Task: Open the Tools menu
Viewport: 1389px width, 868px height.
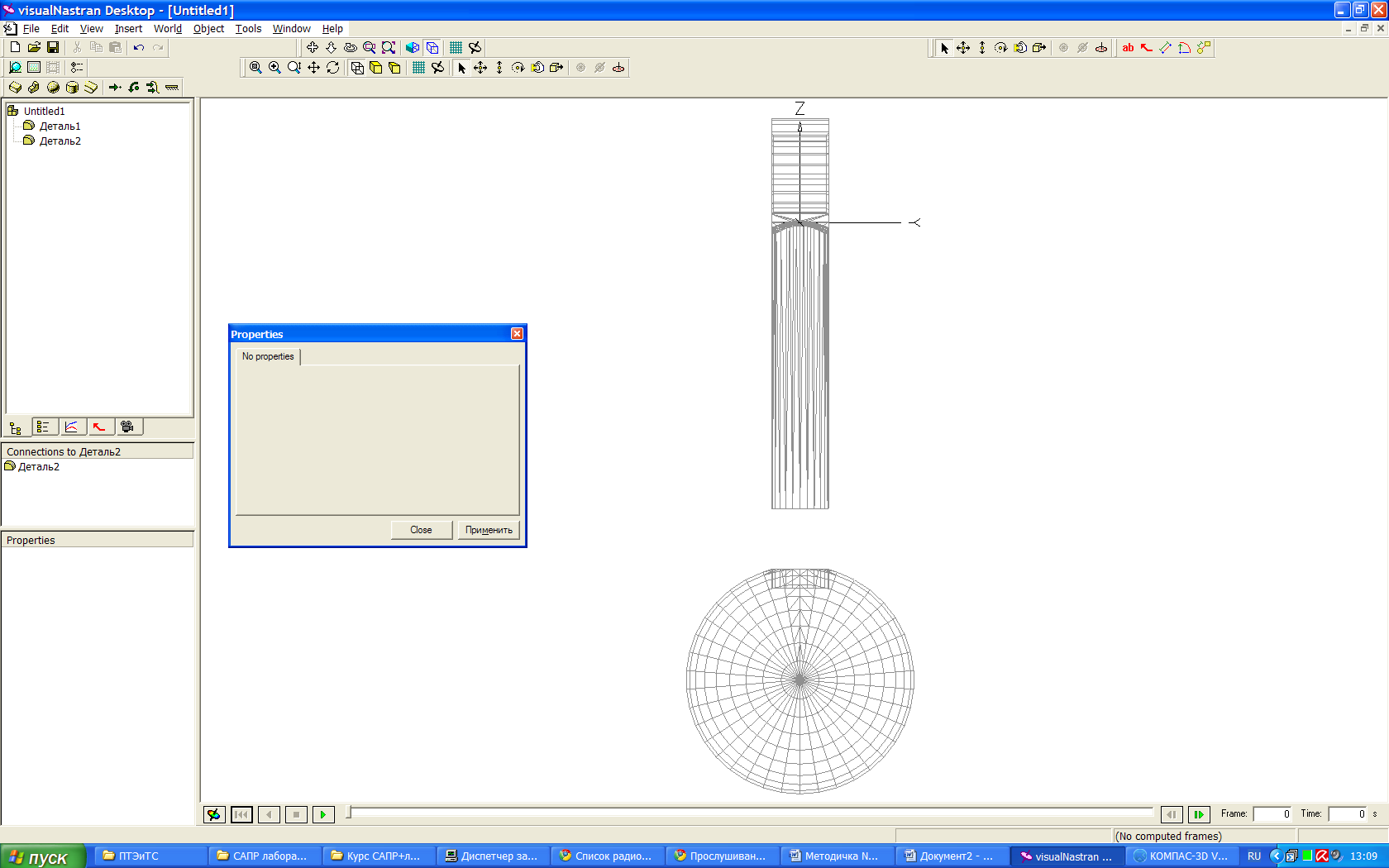Action: coord(248,28)
